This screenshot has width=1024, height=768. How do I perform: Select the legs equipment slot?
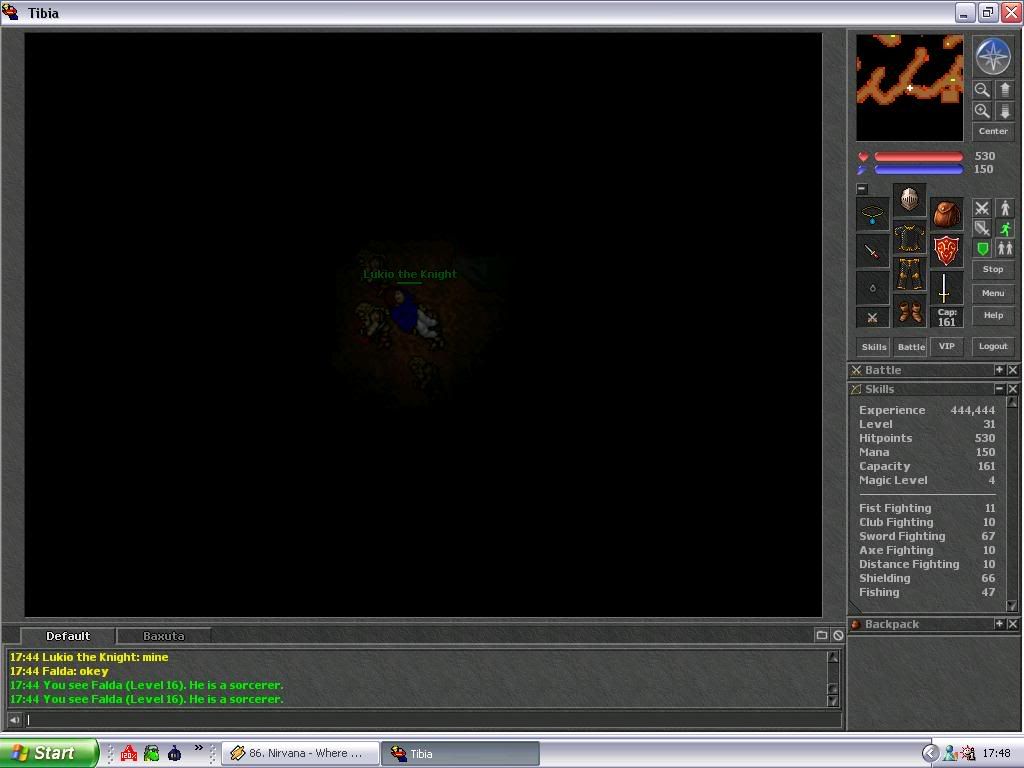tap(909, 274)
